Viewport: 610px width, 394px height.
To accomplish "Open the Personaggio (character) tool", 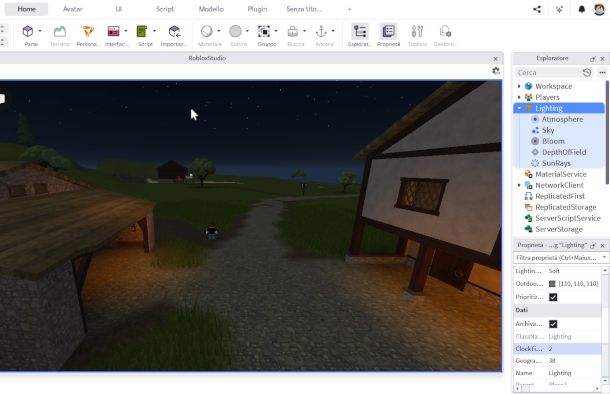I will coord(88,35).
